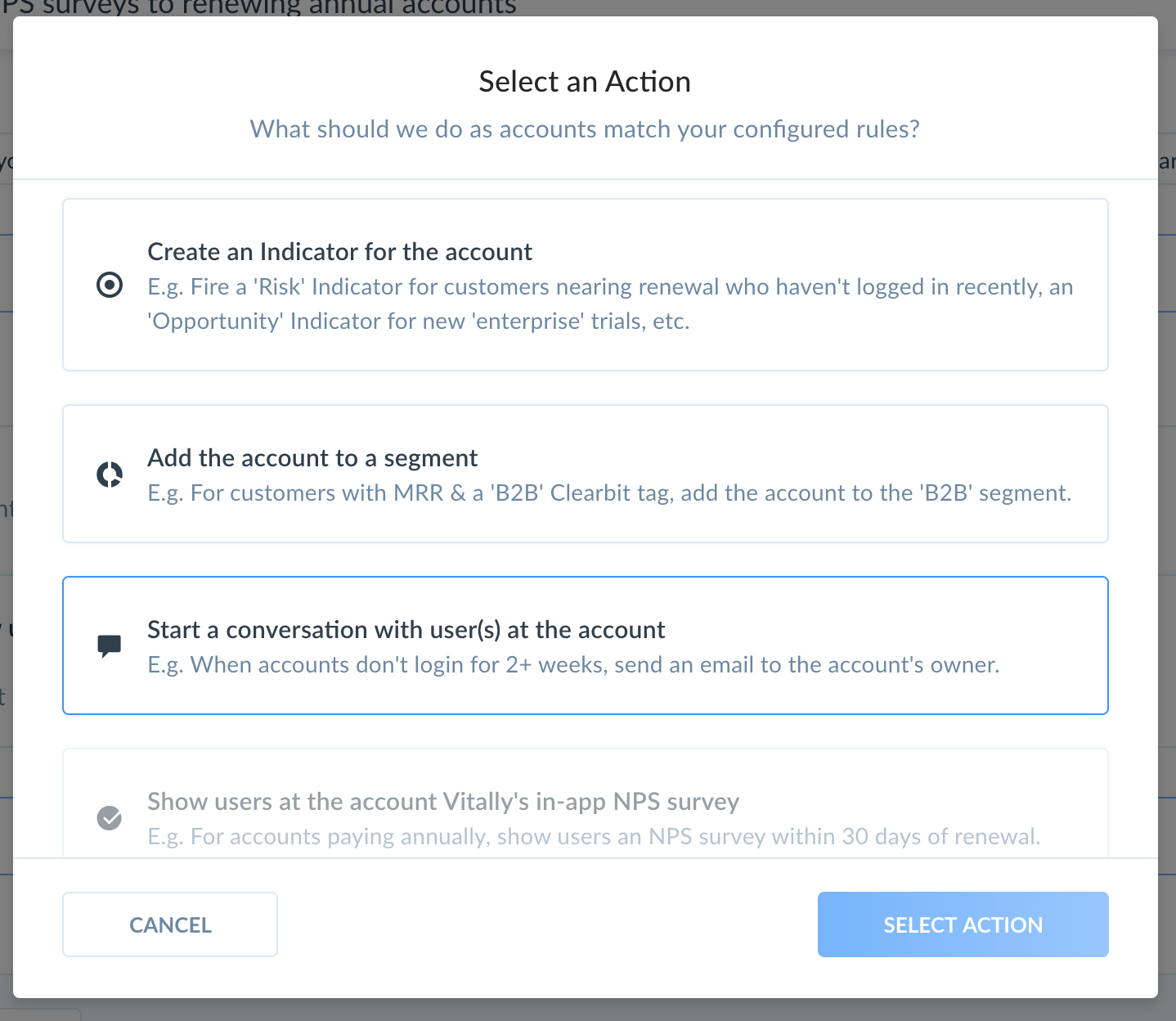Click the segment pie icon
1176x1021 pixels.
pyautogui.click(x=110, y=475)
